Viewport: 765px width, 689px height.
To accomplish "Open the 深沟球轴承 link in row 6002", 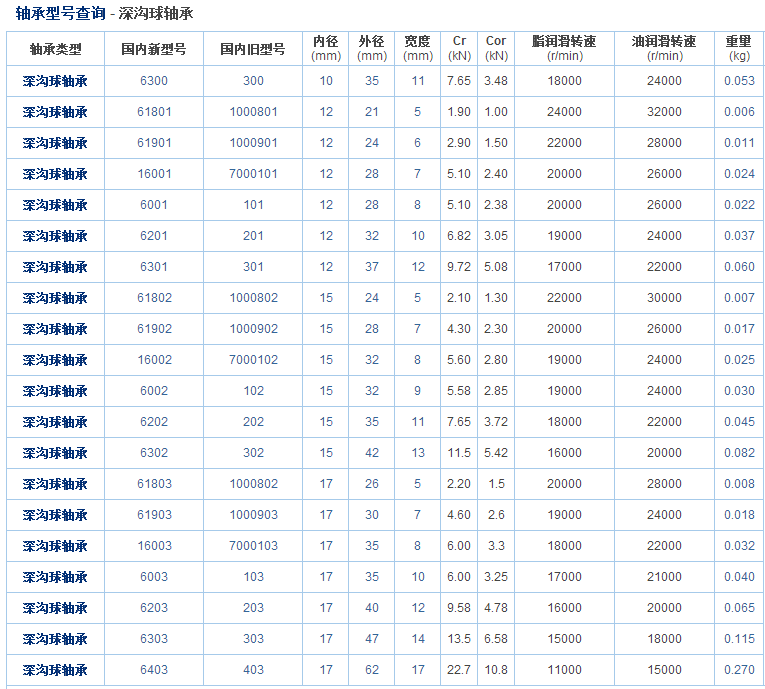I will (55, 391).
